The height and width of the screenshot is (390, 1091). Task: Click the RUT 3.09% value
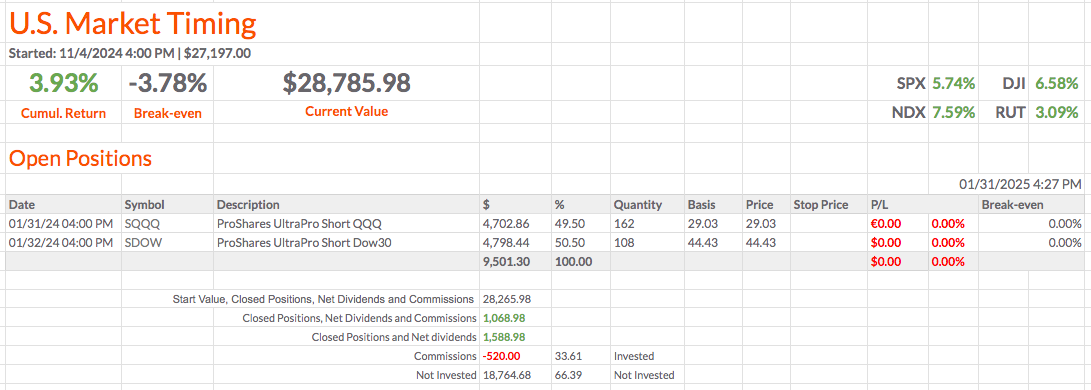point(1057,112)
